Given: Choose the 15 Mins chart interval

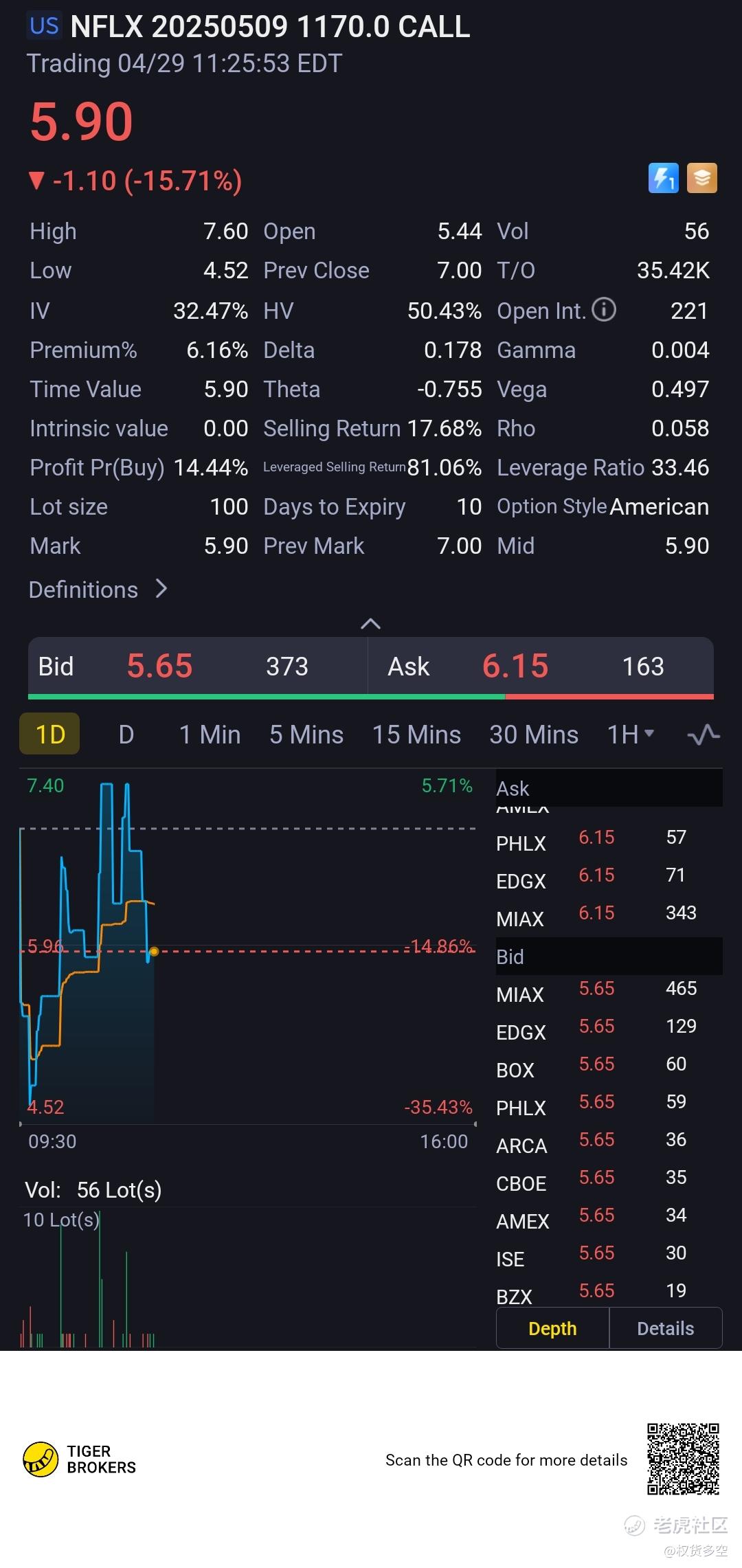Looking at the screenshot, I should coord(416,735).
